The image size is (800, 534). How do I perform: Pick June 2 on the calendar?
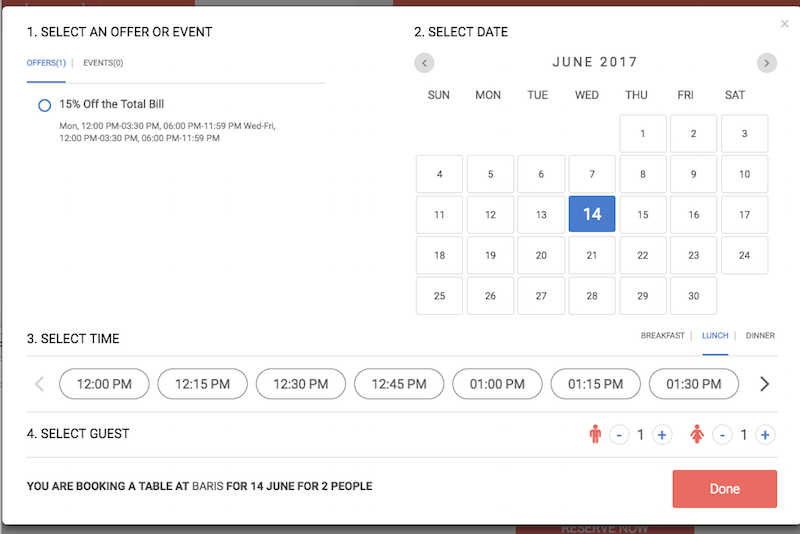[x=693, y=134]
